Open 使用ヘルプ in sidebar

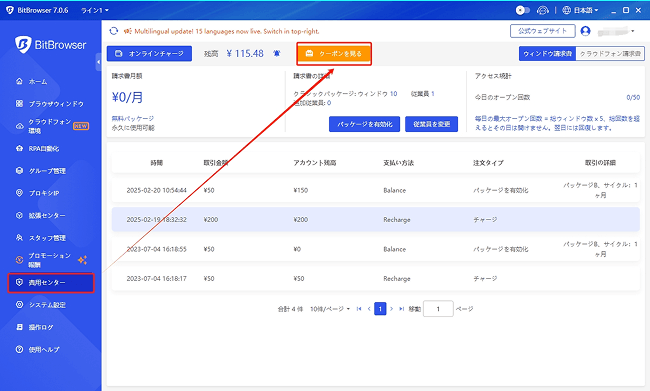pos(44,350)
